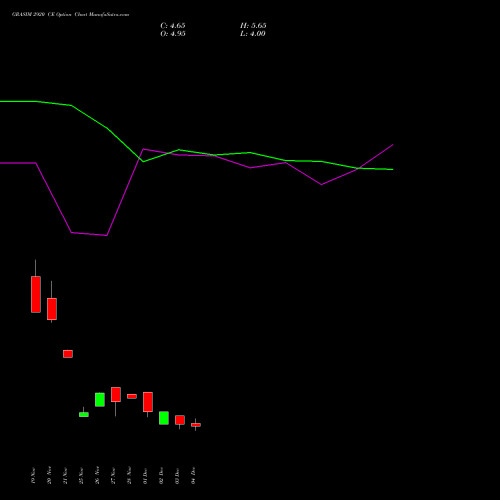Select the red candlestick for 03 Dec
The image size is (500, 500).
[180, 420]
